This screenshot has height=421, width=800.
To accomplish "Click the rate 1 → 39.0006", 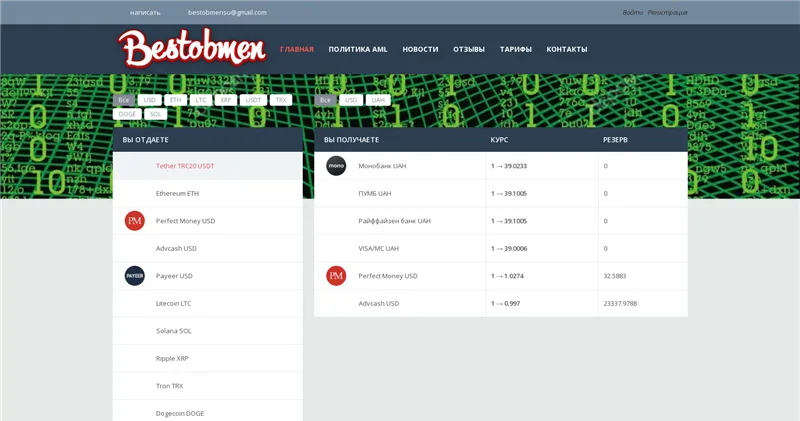I will 509,249.
